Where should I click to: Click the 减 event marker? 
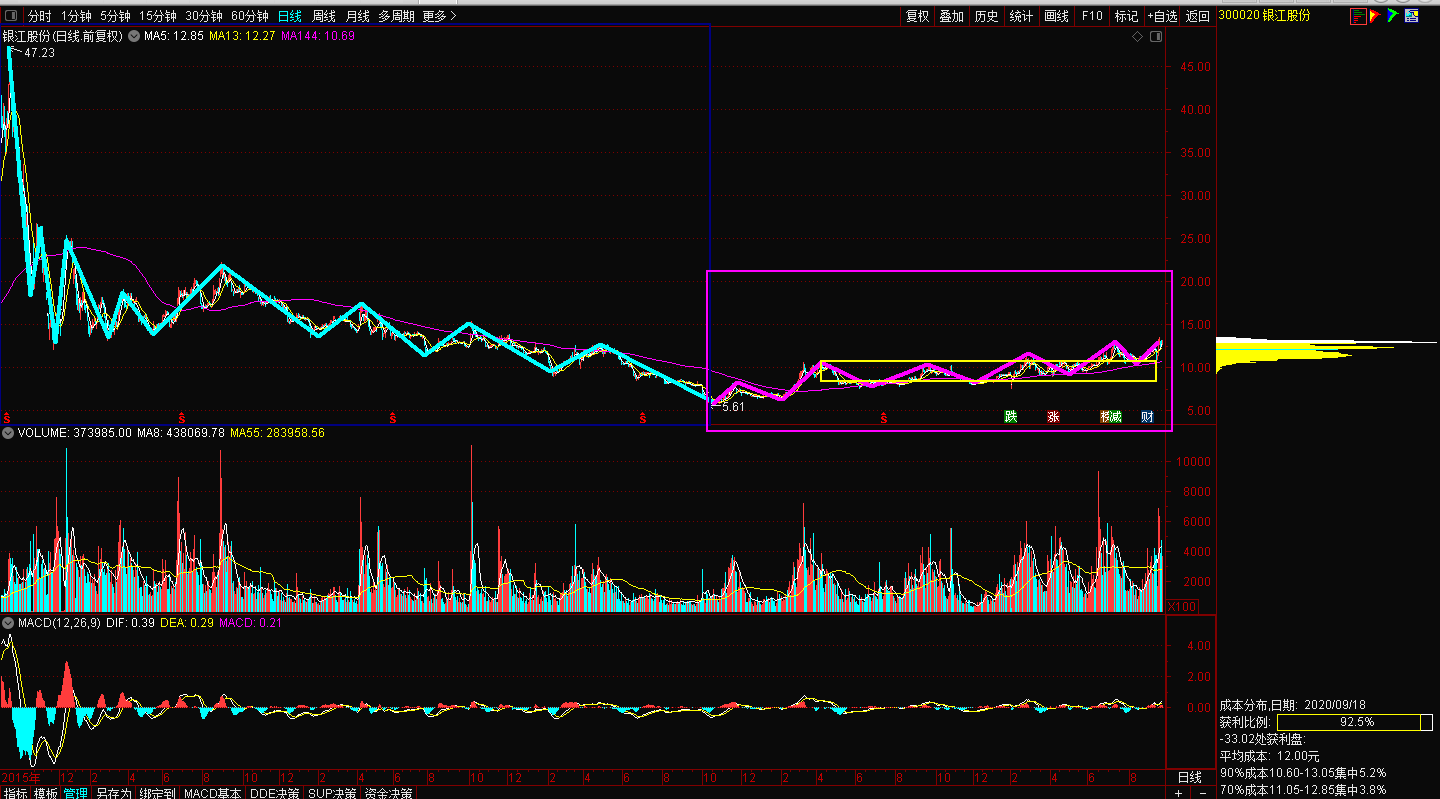coord(1114,416)
